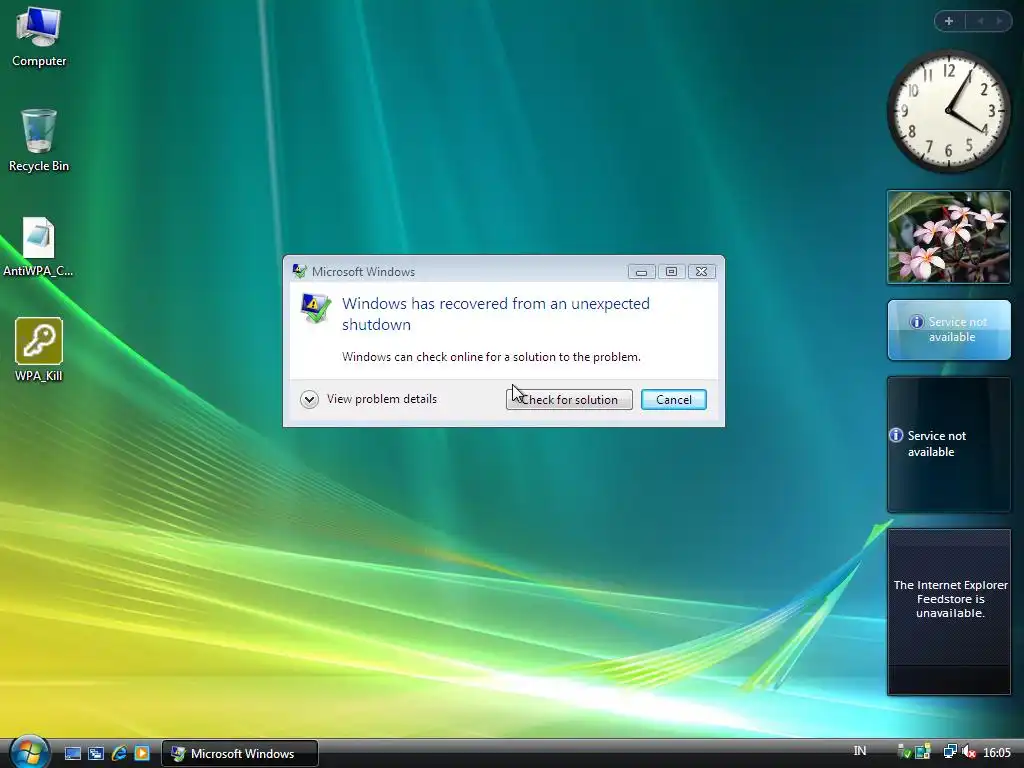Click Cancel in the recovery dialog
The width and height of the screenshot is (1024, 768).
click(x=673, y=400)
